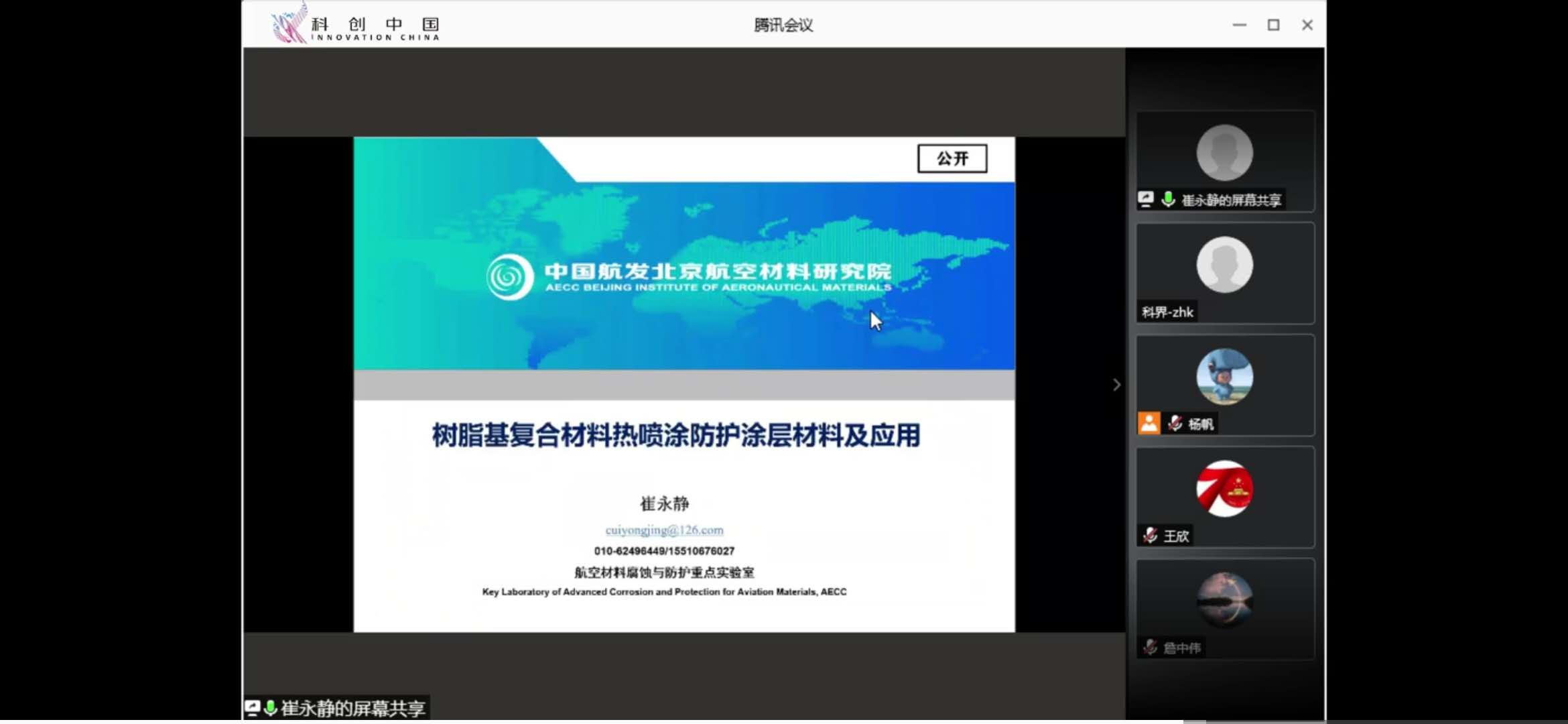This screenshot has width=1568, height=724.
Task: Click the 科创中国 Innovation China logo
Action: [x=355, y=25]
